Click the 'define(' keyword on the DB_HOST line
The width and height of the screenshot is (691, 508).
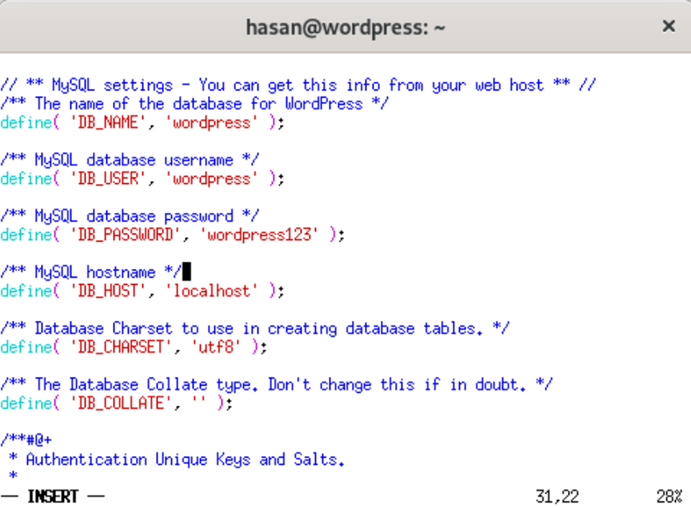(x=30, y=291)
